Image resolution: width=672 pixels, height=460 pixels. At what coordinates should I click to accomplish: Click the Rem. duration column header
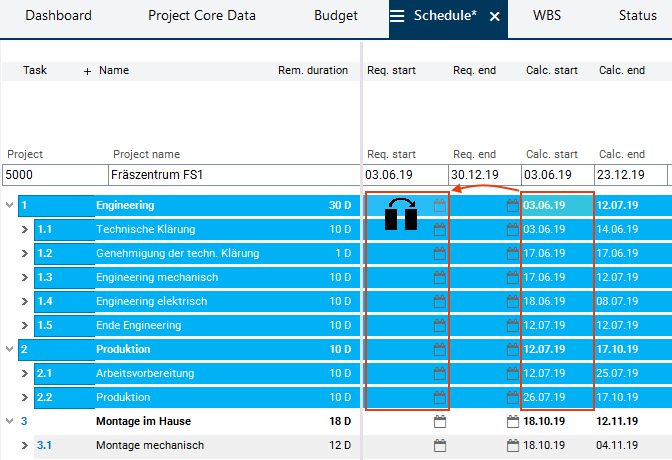point(312,71)
